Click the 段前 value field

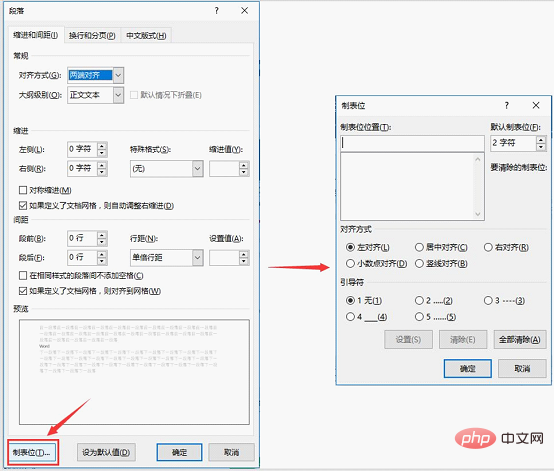coord(82,239)
